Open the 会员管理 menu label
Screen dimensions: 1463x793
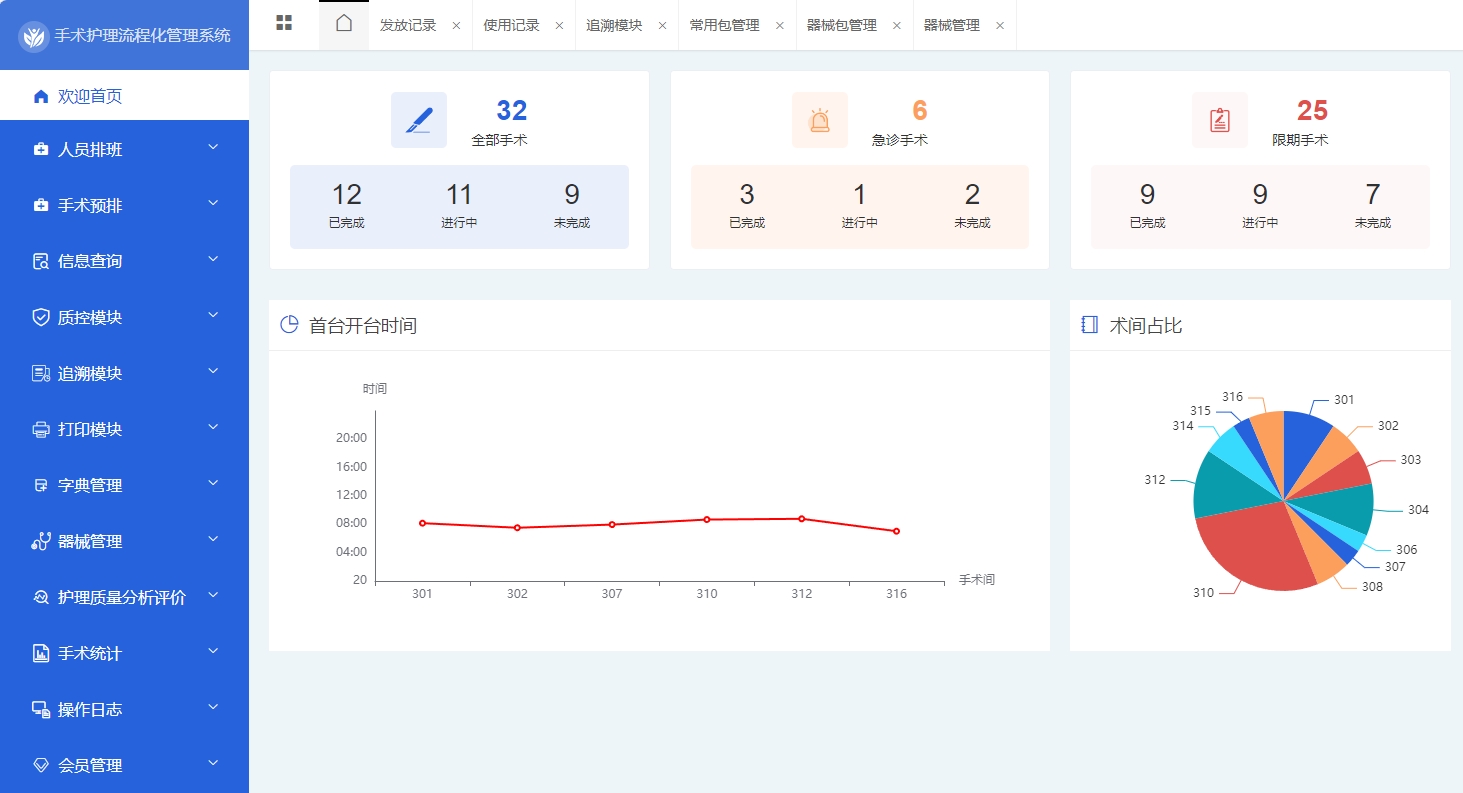90,766
